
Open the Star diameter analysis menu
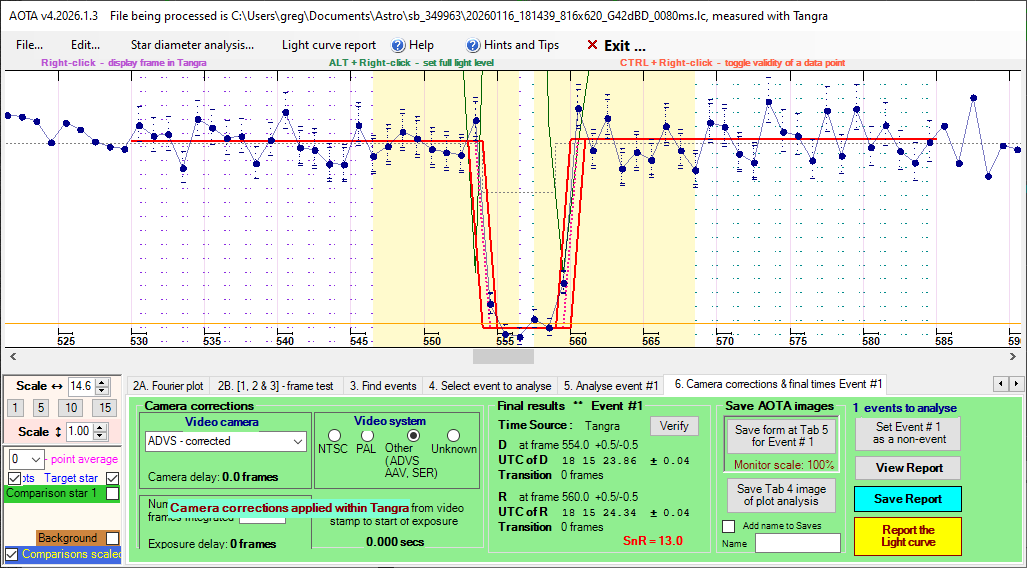click(x=192, y=45)
